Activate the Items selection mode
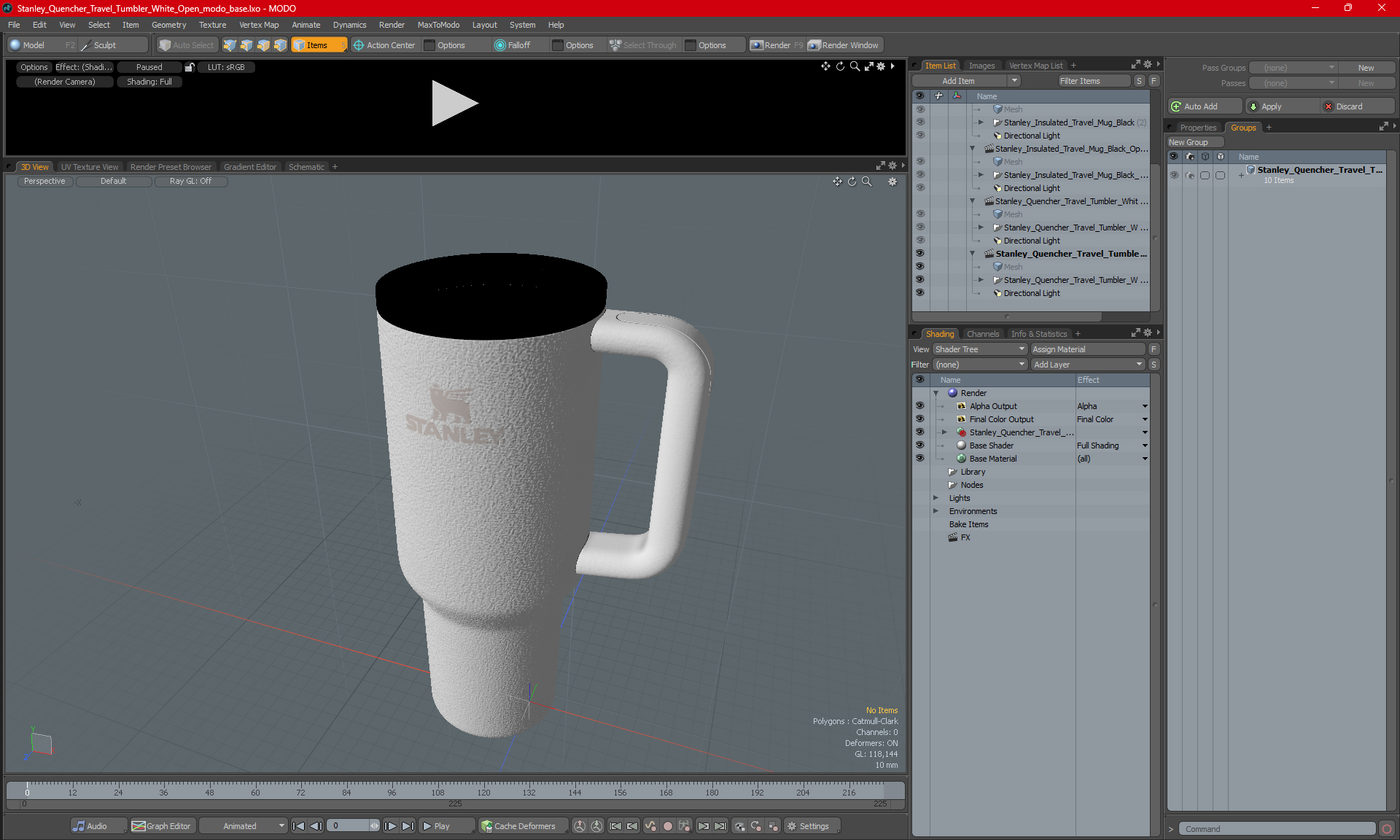This screenshot has width=1400, height=840. [319, 45]
